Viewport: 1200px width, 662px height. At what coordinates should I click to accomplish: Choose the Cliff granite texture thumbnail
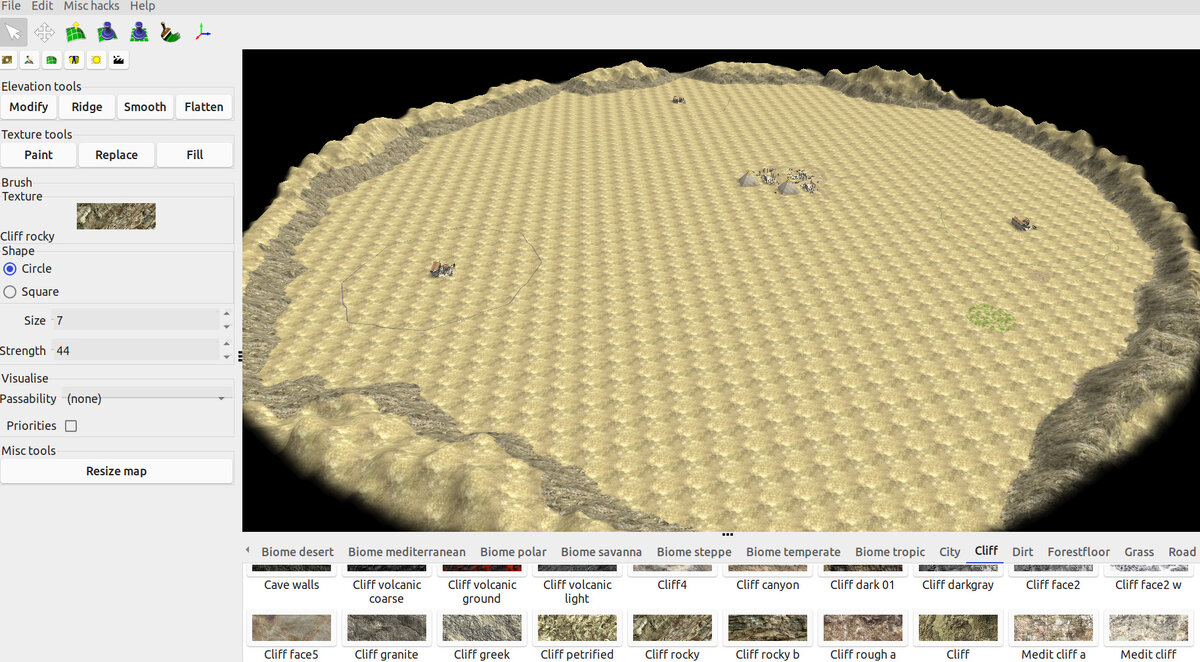point(386,628)
